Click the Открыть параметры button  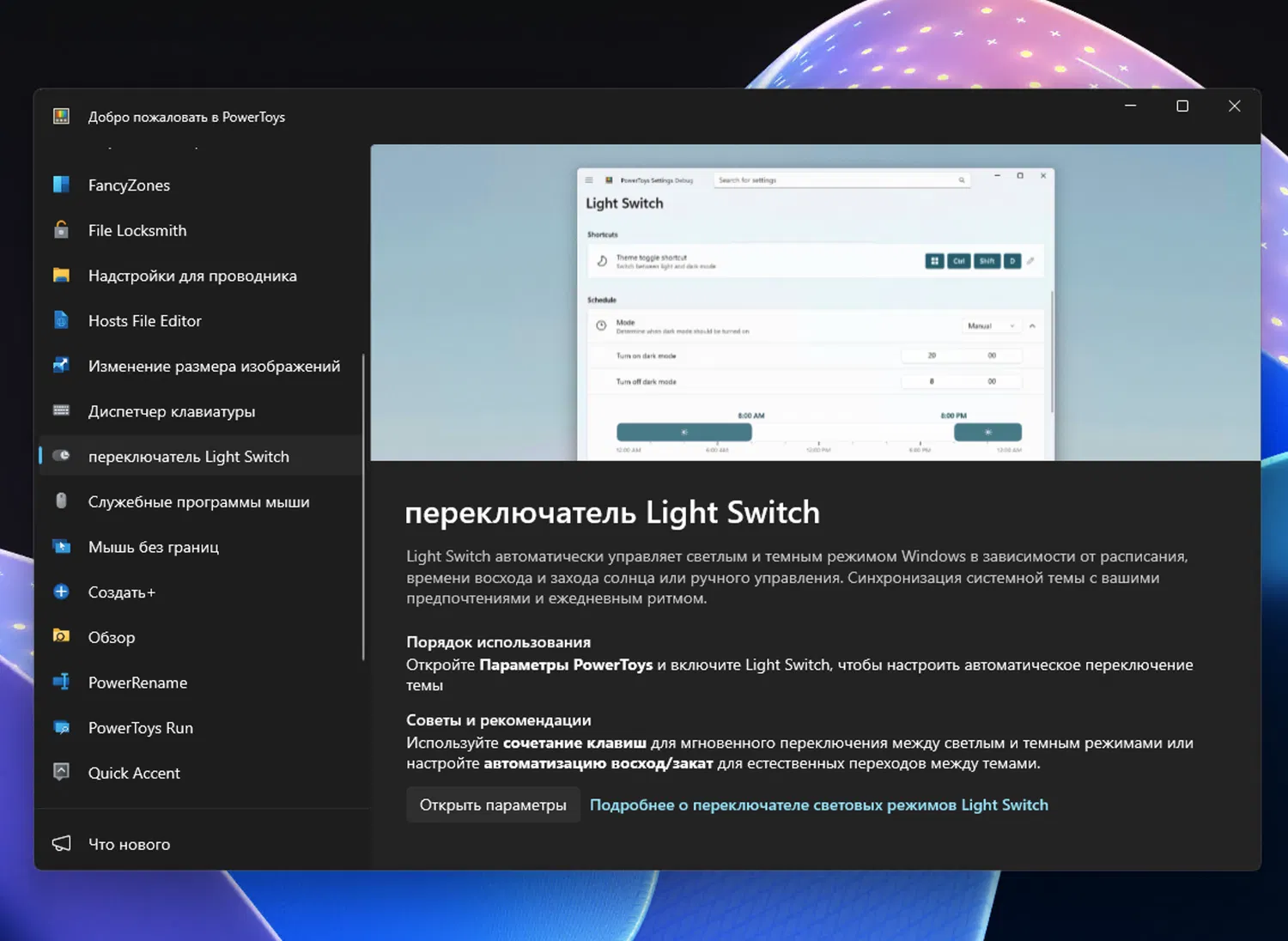tap(493, 805)
